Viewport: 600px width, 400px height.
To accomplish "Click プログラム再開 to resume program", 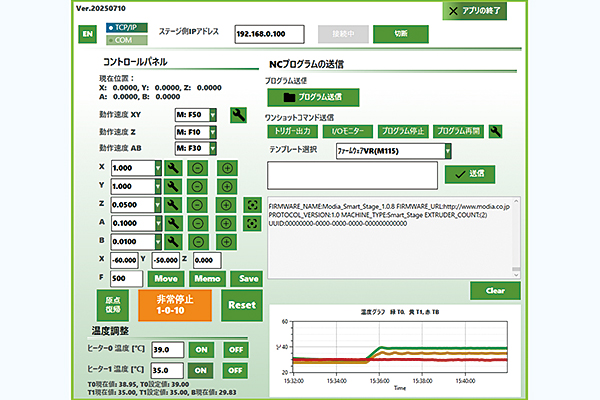I will (458, 131).
